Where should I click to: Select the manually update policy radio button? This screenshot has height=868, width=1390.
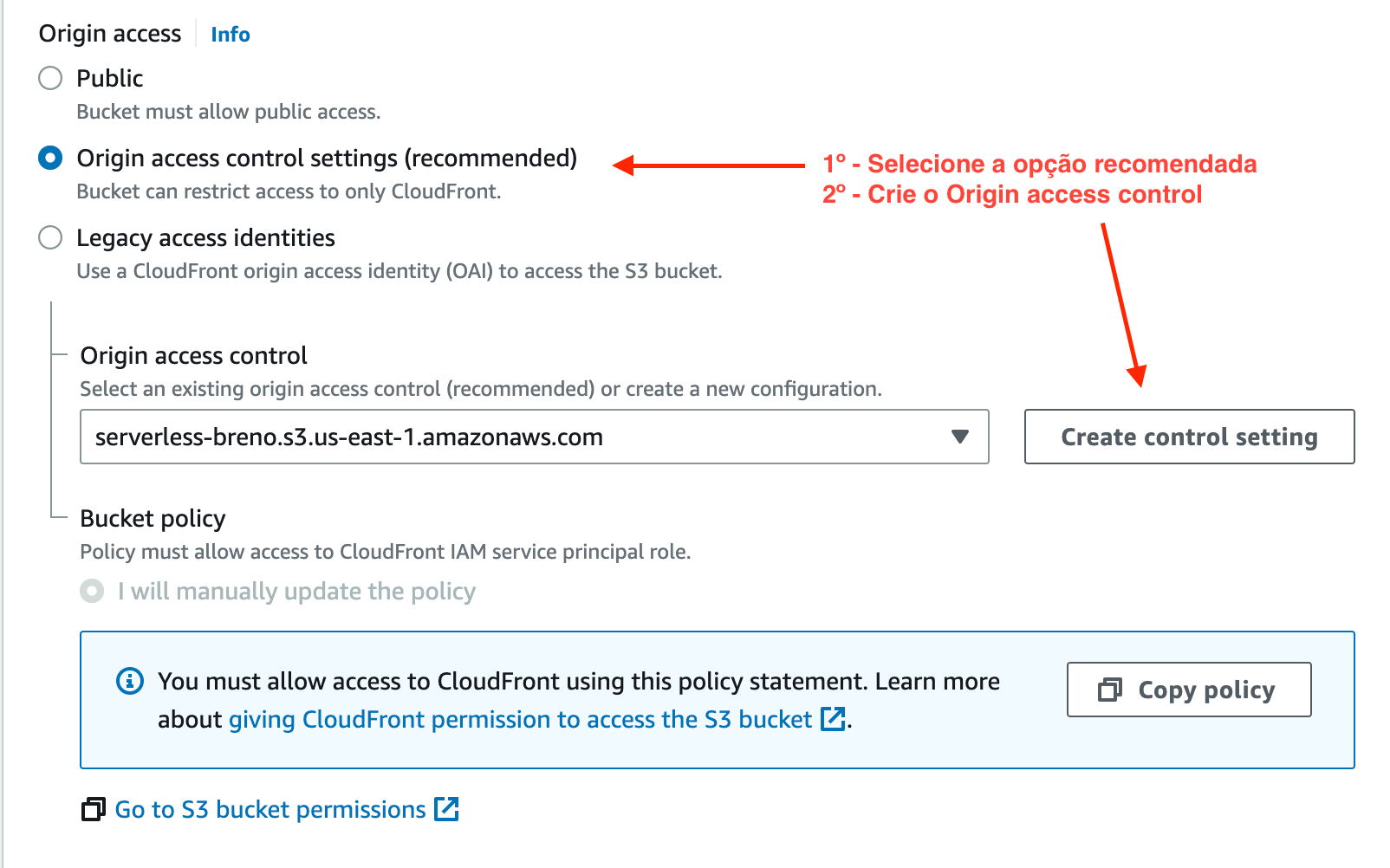92,591
